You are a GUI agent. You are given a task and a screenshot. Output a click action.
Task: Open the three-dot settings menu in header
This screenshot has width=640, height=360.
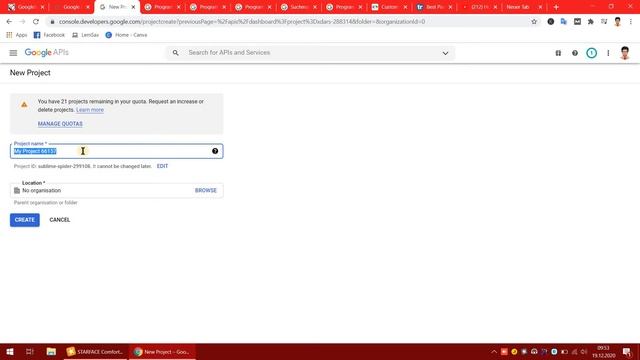[x=608, y=53]
